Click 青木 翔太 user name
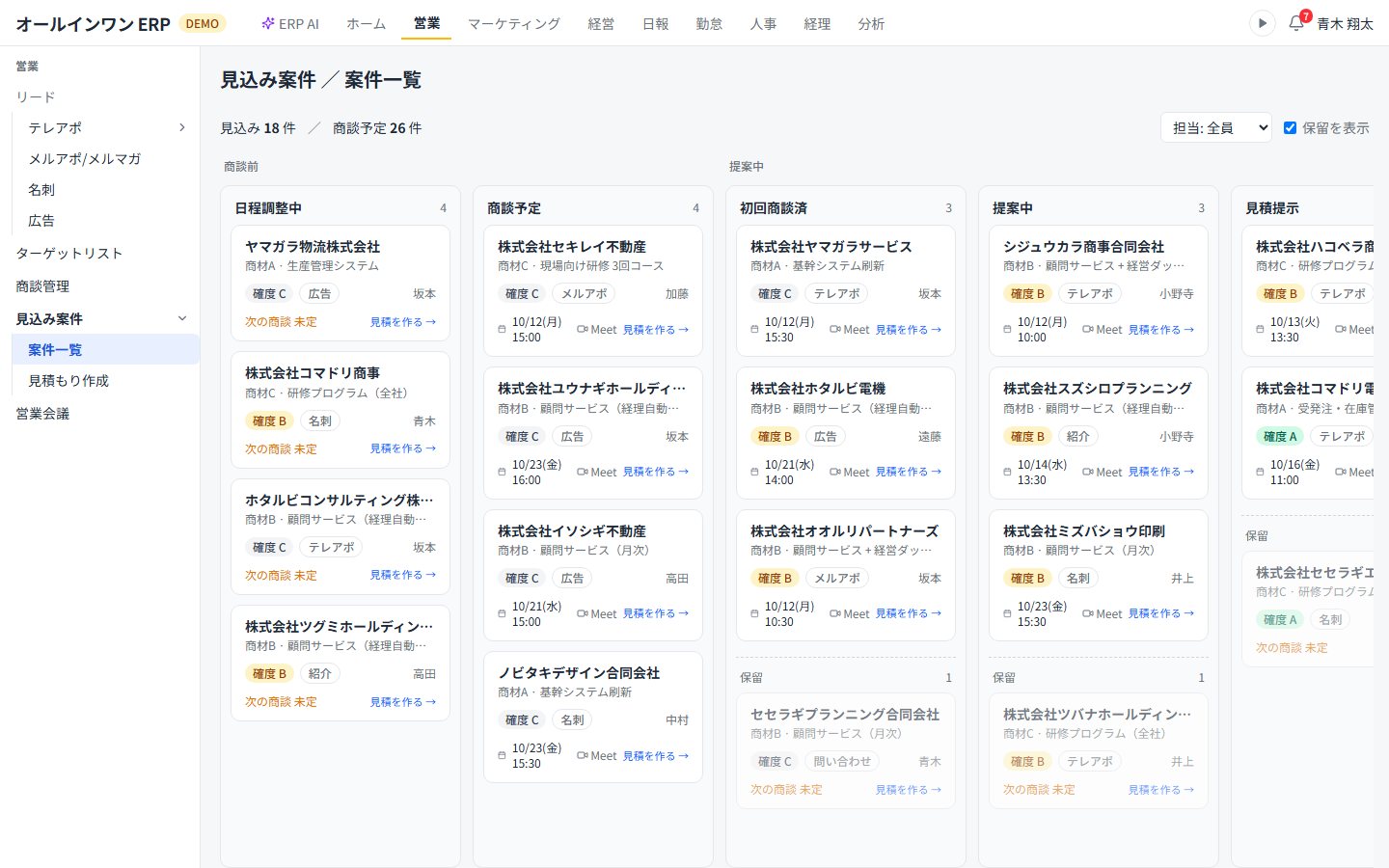 tap(1345, 24)
